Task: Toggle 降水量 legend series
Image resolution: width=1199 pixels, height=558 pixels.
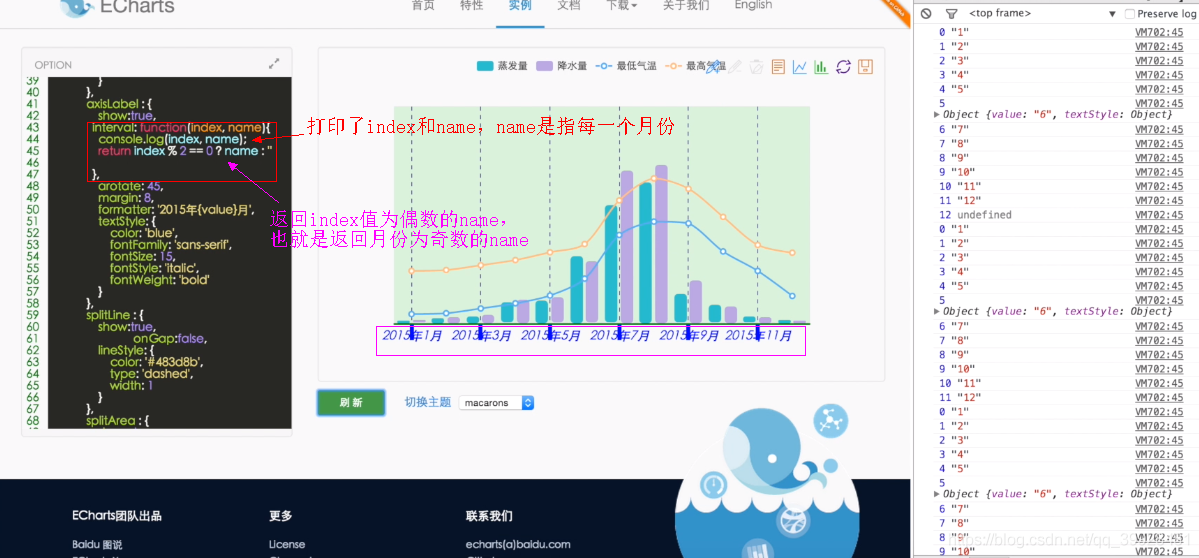Action: click(x=562, y=66)
